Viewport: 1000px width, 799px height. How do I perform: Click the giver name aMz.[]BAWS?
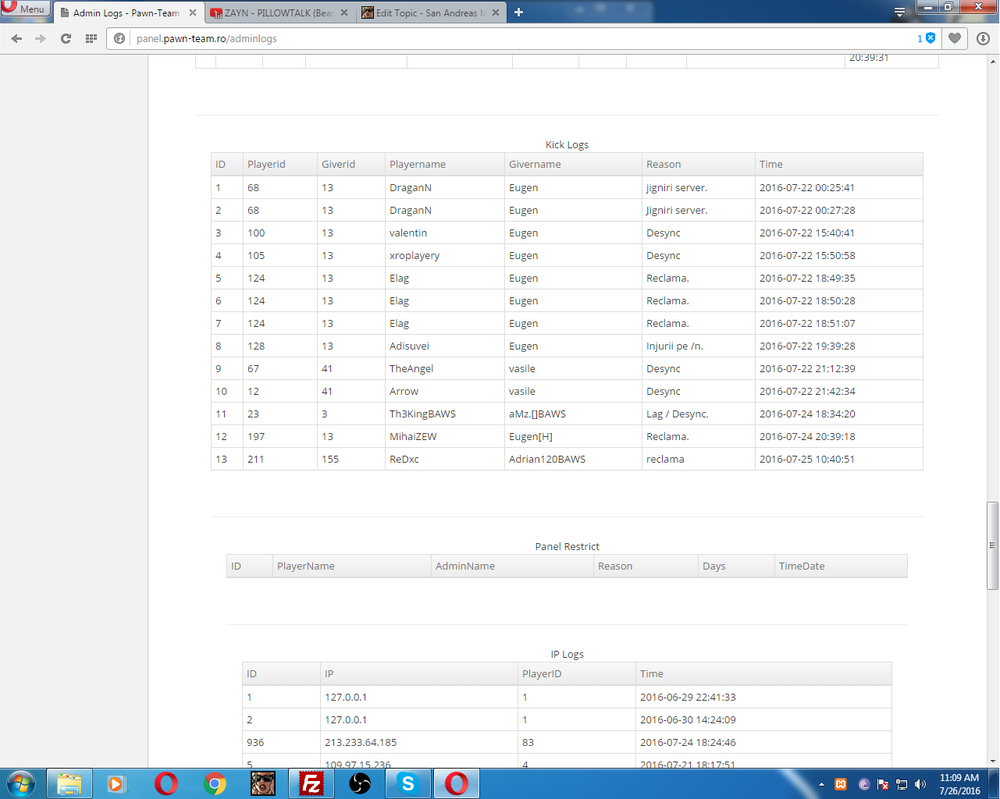537,414
